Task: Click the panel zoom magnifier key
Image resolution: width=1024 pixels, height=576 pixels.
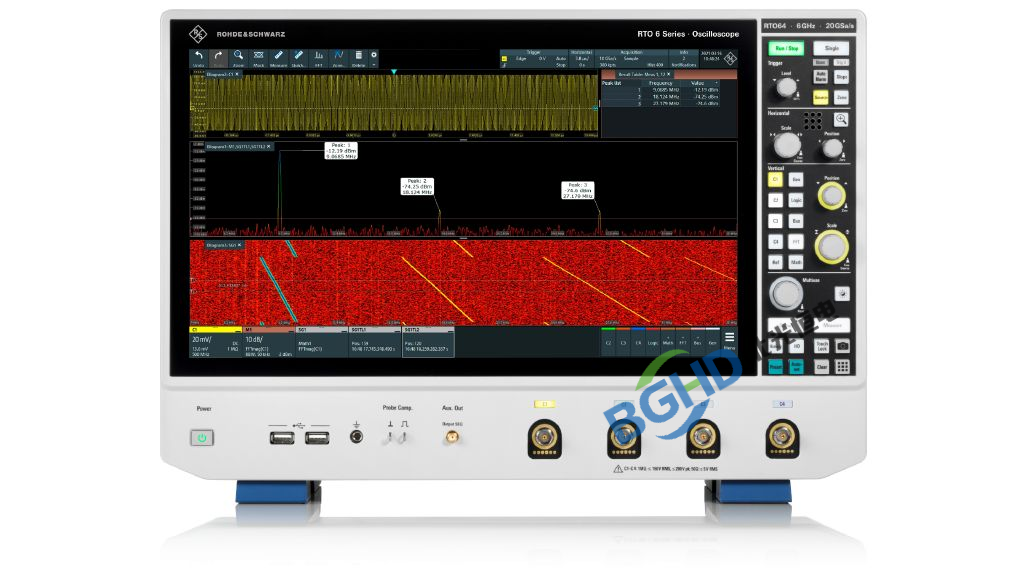Action: point(841,120)
